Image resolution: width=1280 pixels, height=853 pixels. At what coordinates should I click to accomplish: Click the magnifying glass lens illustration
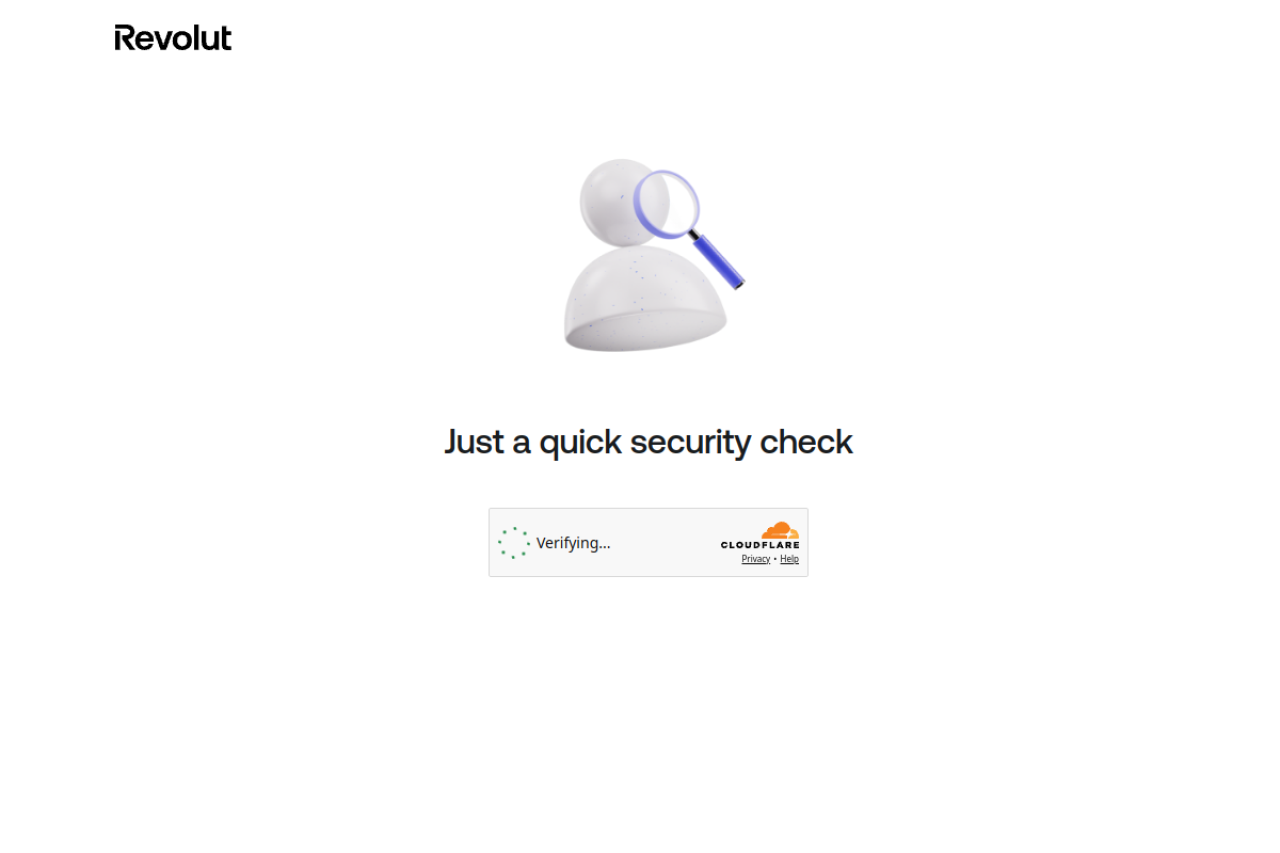[667, 203]
